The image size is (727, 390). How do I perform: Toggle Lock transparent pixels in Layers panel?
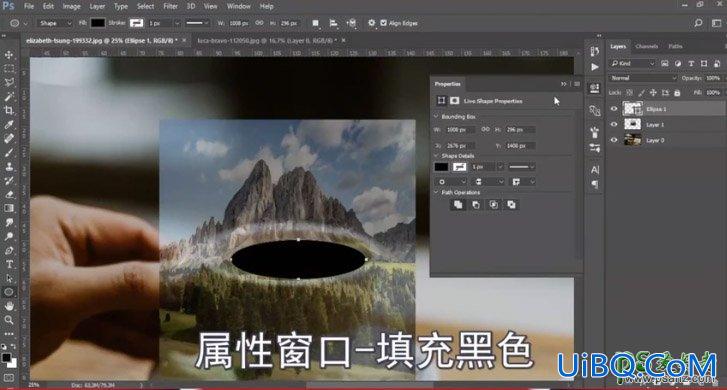(629, 93)
